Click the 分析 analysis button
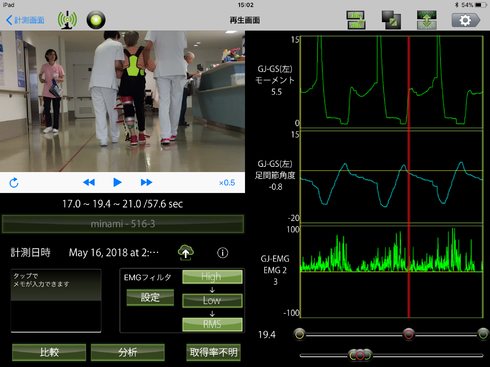Screen dimensions: 490x367 coord(128,352)
